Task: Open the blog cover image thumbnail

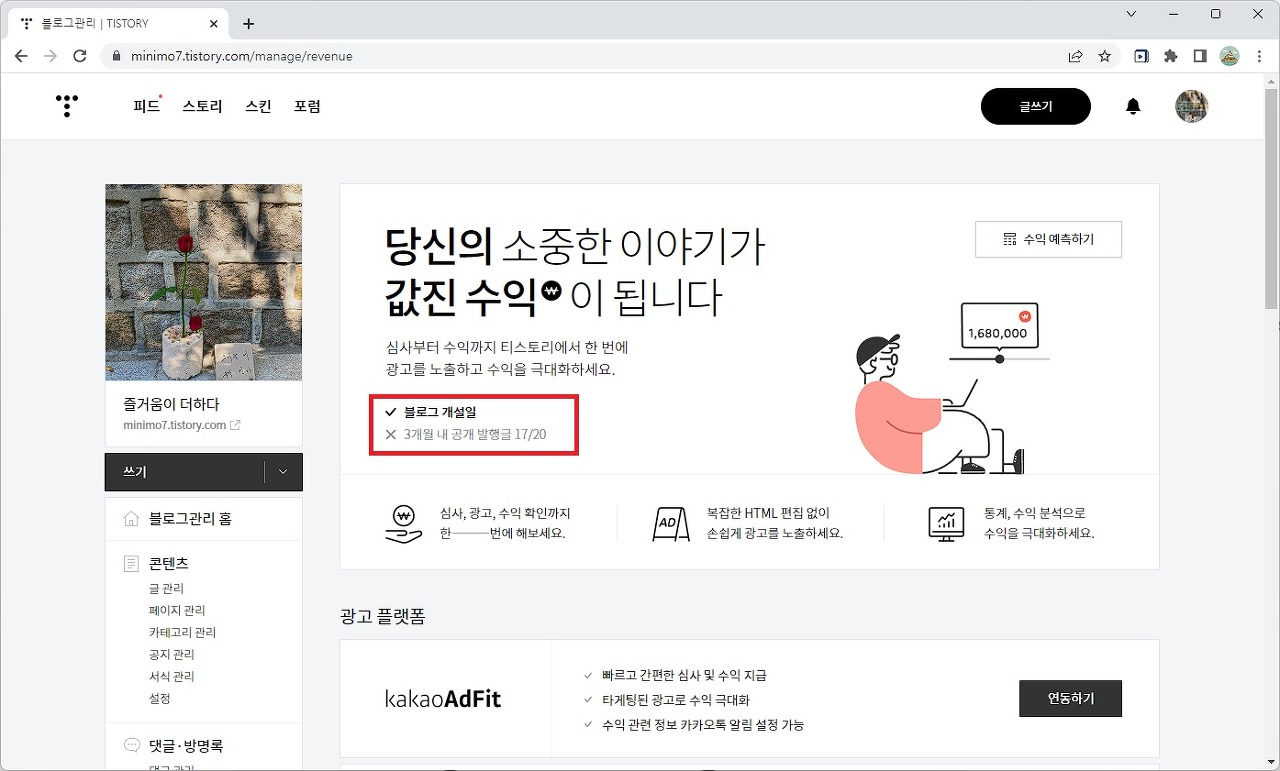Action: (x=204, y=282)
